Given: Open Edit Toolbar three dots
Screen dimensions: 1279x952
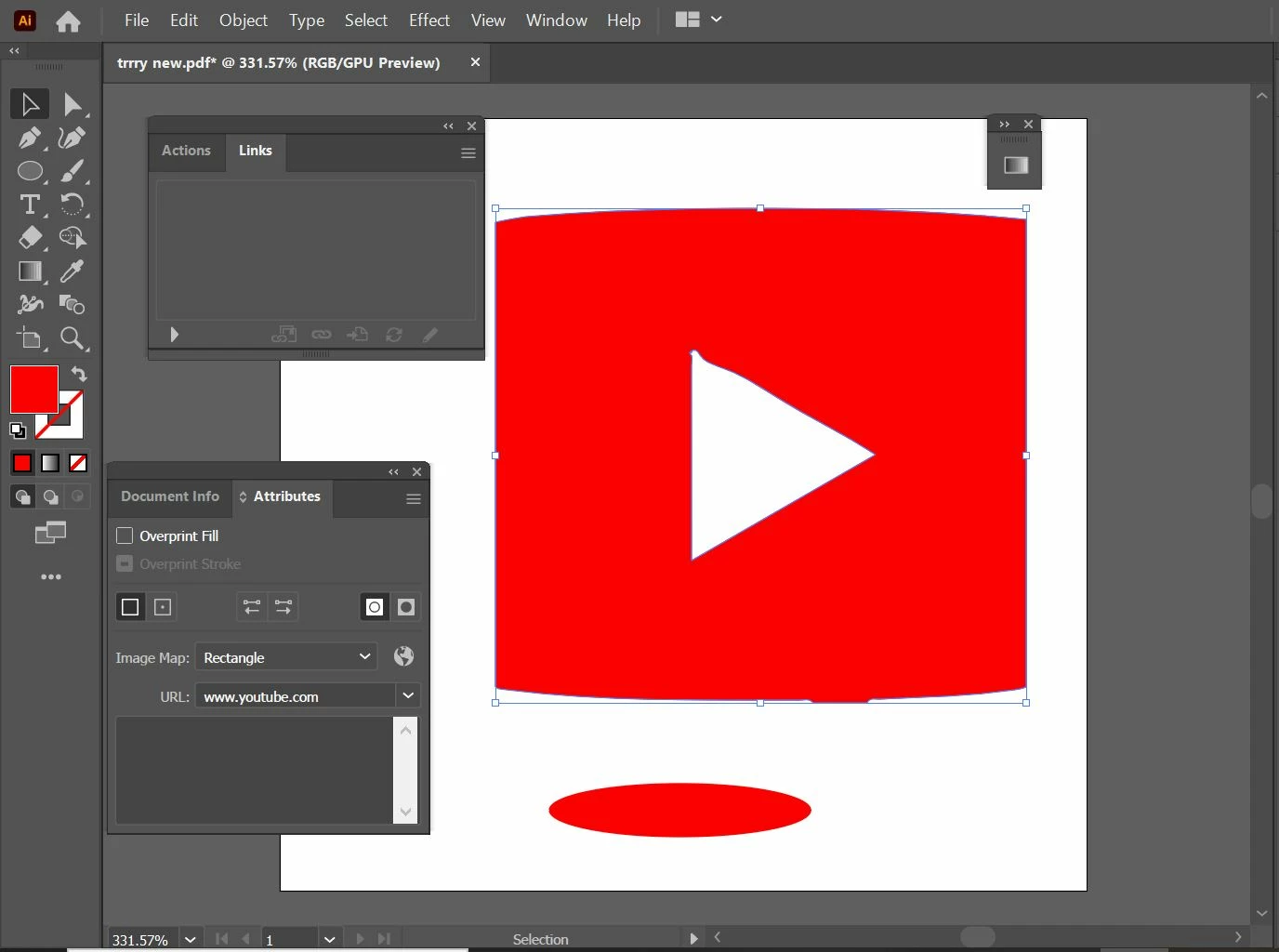Looking at the screenshot, I should point(51,577).
